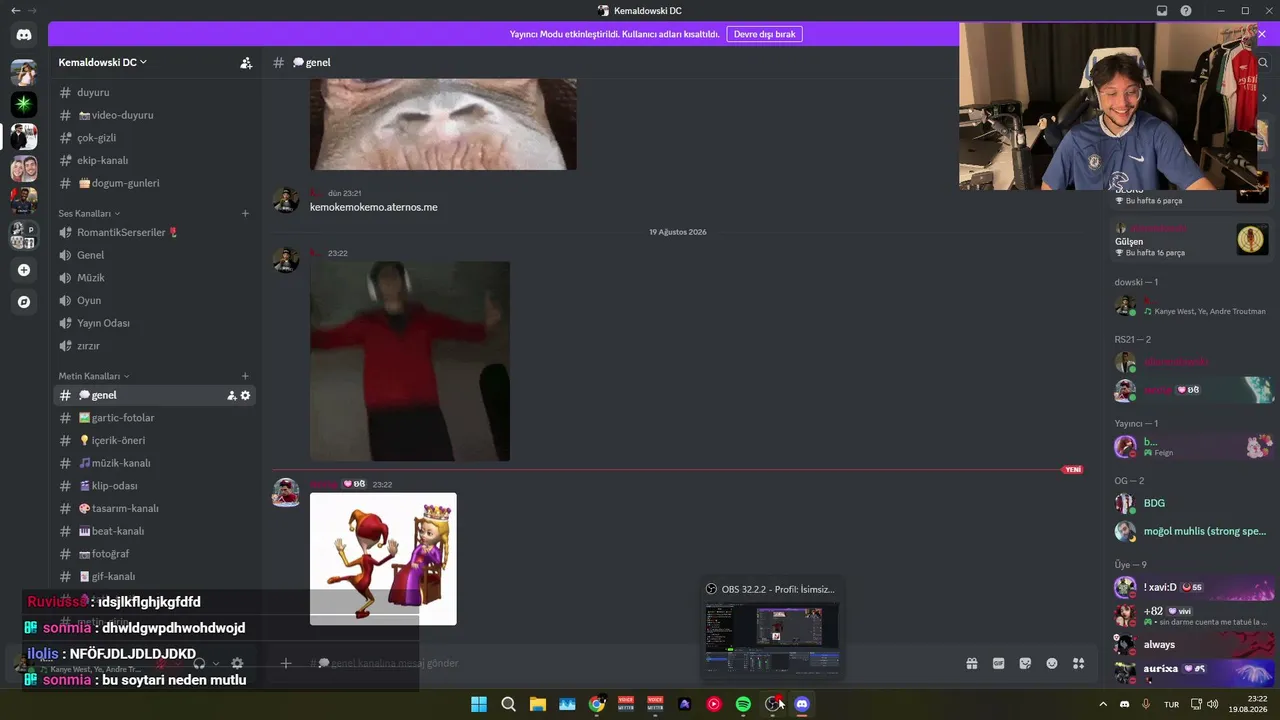Open the dogum-gunleri channel
Image resolution: width=1280 pixels, height=720 pixels.
pyautogui.click(x=155, y=183)
